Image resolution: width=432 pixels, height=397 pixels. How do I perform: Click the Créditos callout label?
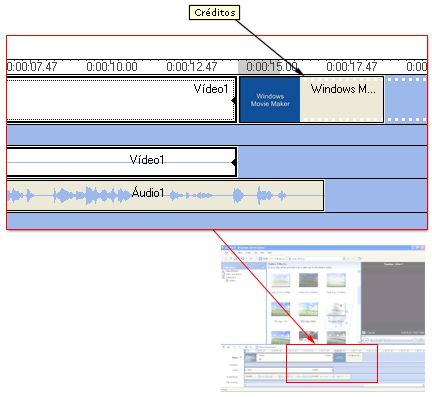pos(214,13)
